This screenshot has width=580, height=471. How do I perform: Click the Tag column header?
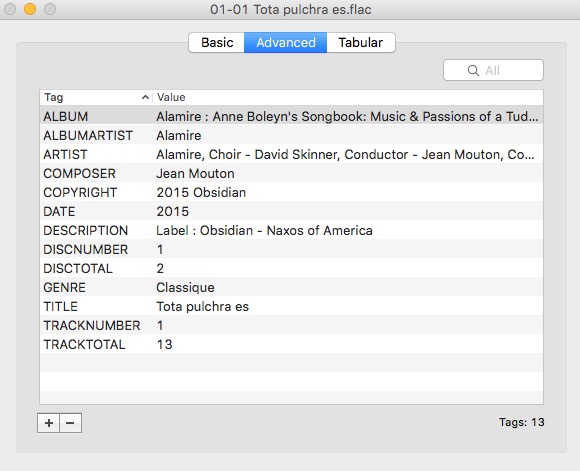pyautogui.click(x=96, y=97)
